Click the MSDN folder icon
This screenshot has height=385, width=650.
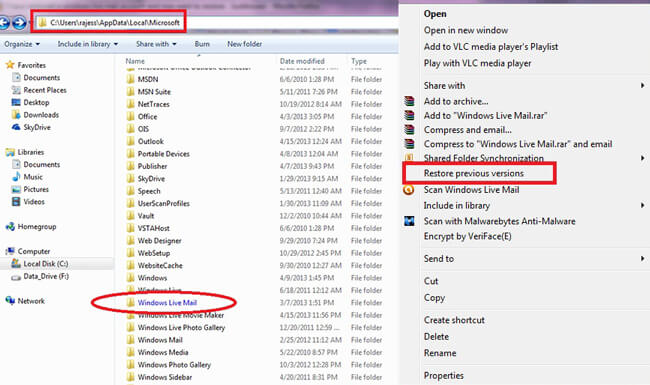[x=131, y=79]
